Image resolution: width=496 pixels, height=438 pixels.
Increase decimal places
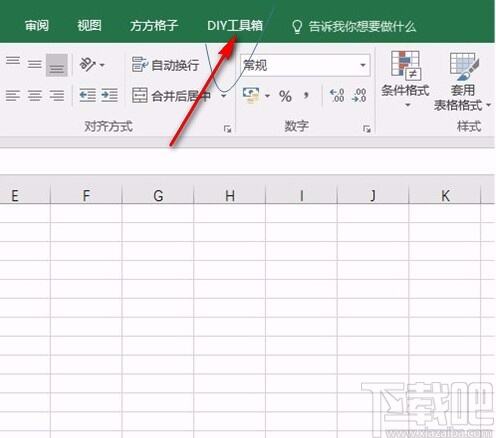337,95
